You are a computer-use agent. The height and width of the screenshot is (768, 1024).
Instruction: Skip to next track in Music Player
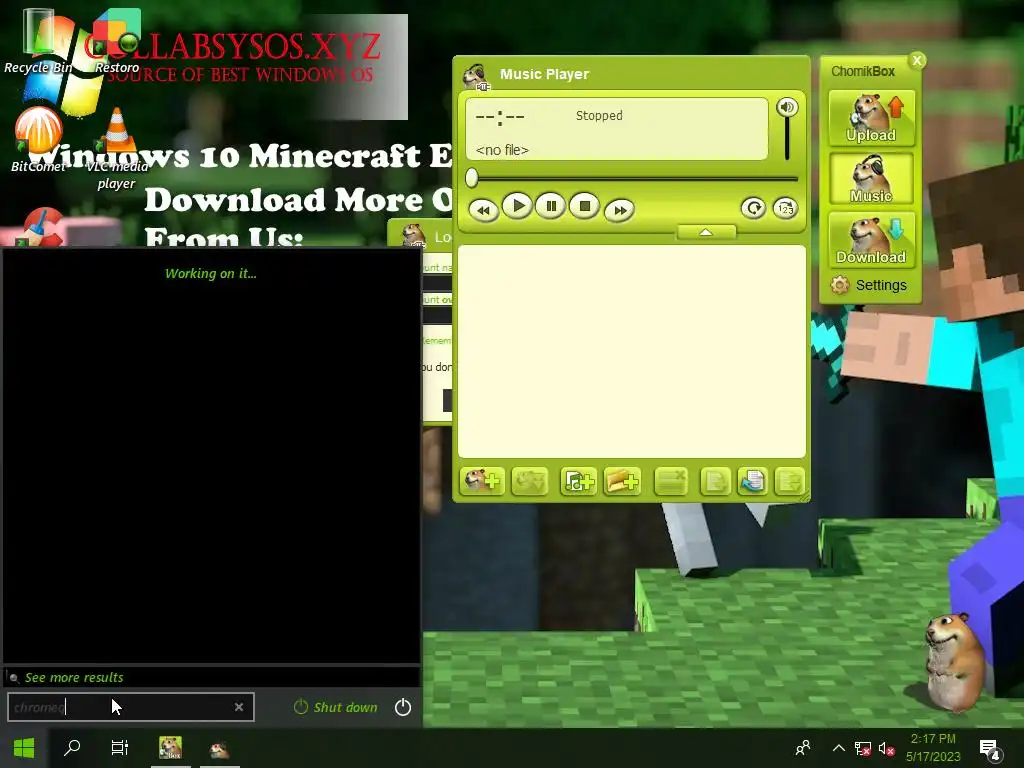[x=619, y=210]
